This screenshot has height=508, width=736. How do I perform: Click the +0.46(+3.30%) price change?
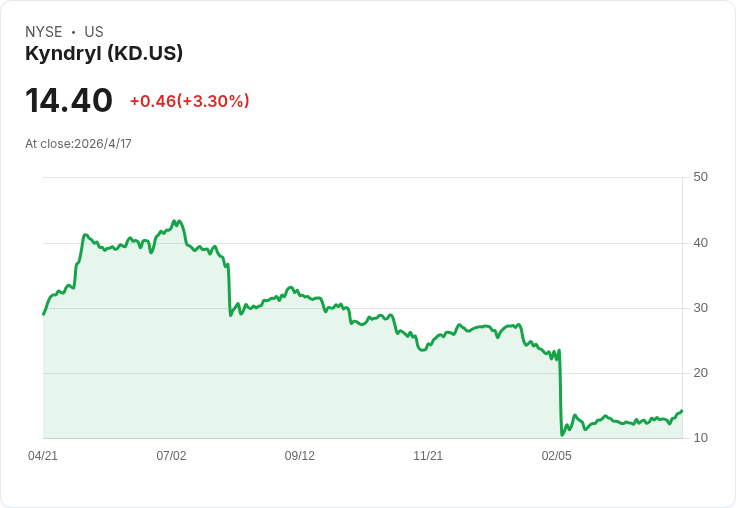coord(189,101)
